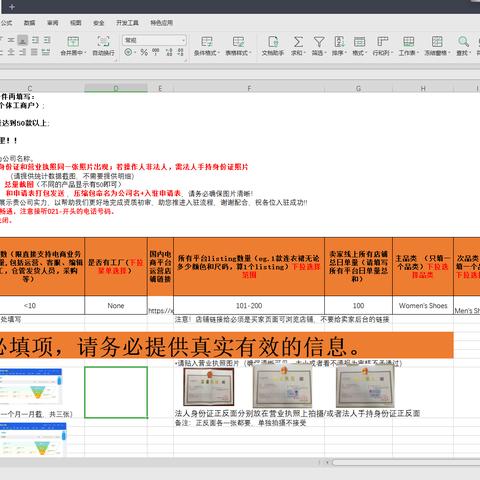Select the first business license image
480x480 pixels.
[209, 387]
